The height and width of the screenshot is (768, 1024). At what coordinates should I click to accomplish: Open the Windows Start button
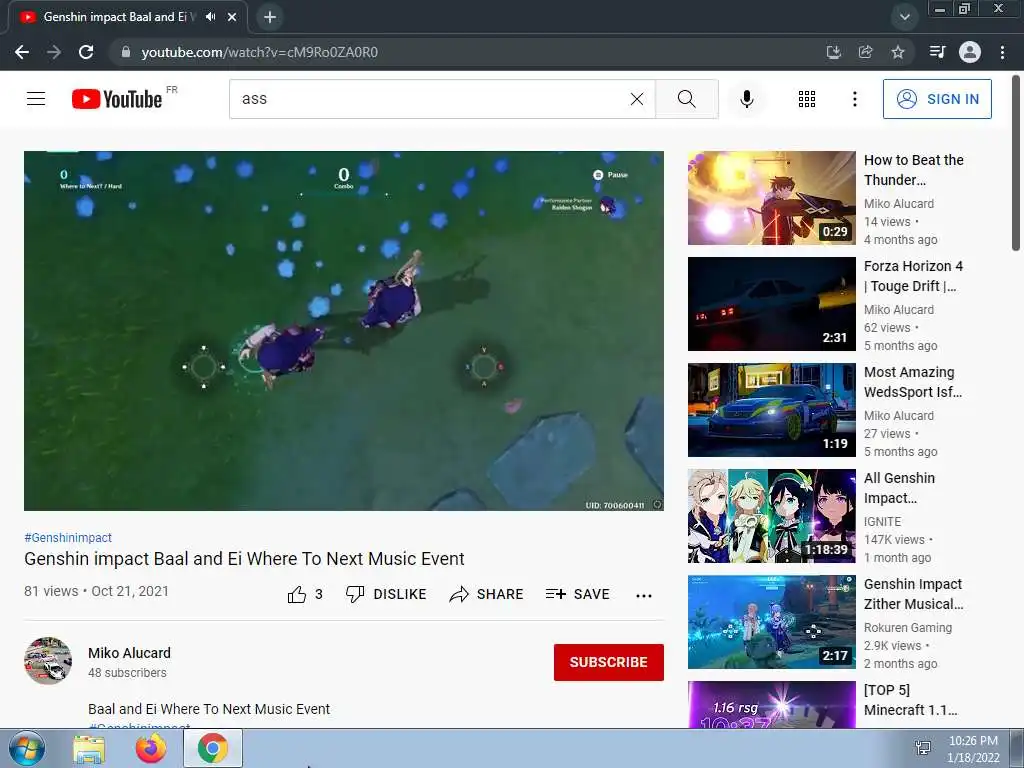coord(26,748)
